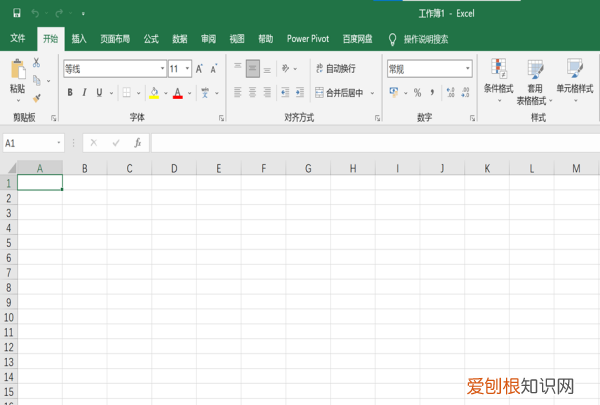Switch to the 公式 tab

(x=151, y=39)
